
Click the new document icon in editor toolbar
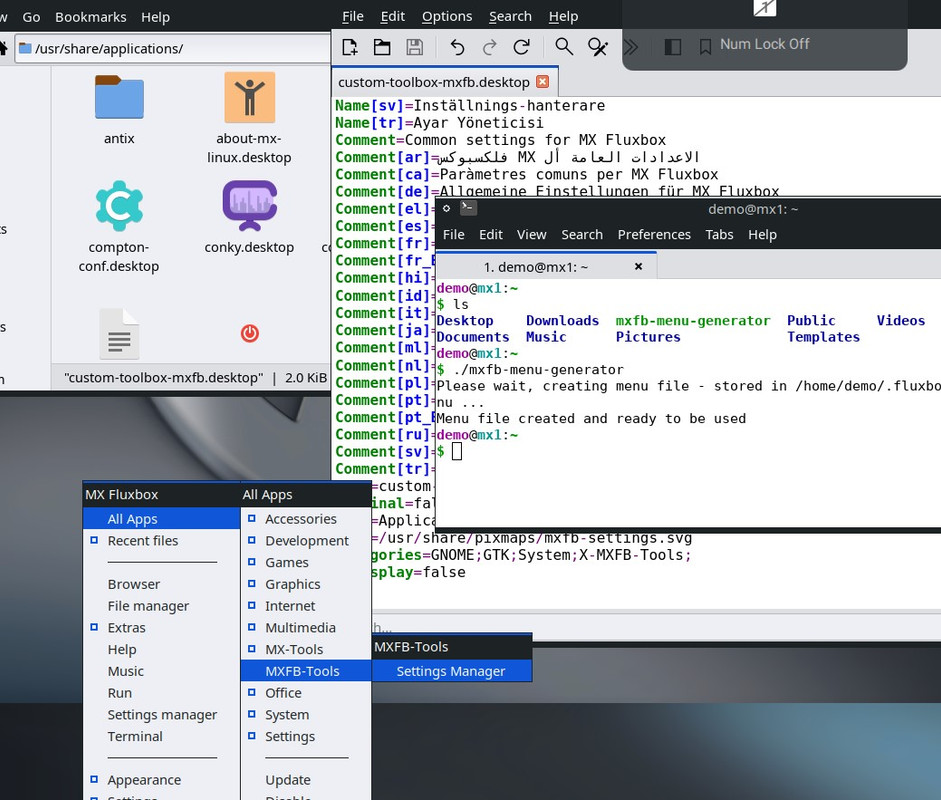(x=349, y=47)
